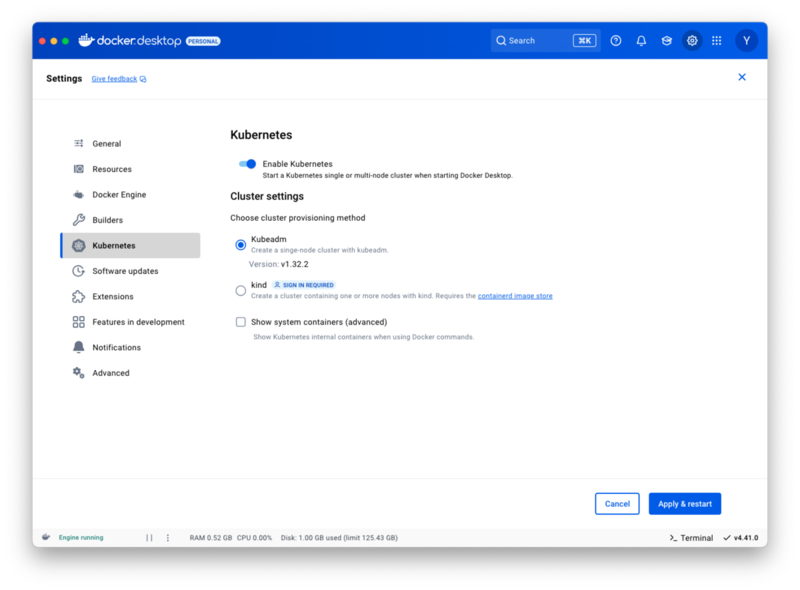Click the Docker whale logo in header
This screenshot has height=590, width=800.
(86, 40)
